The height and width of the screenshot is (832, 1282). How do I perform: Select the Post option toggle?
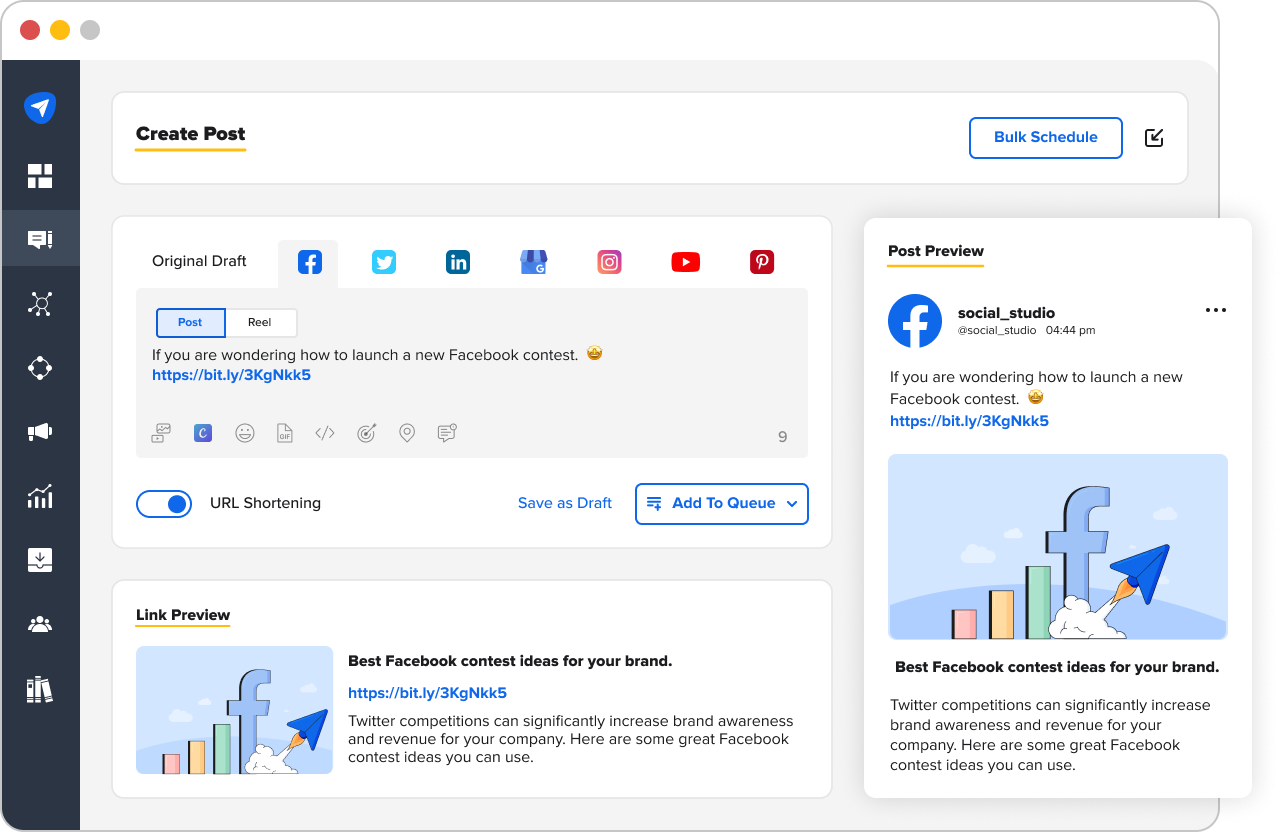190,322
